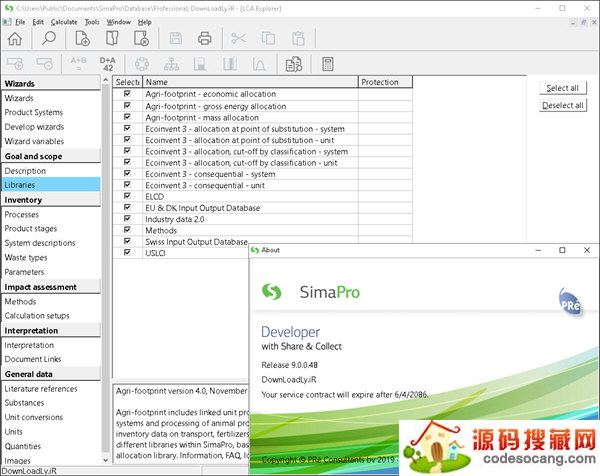Uncheck Ecoinvent 3 consequential - system library
The height and width of the screenshot is (476, 600).
[127, 173]
